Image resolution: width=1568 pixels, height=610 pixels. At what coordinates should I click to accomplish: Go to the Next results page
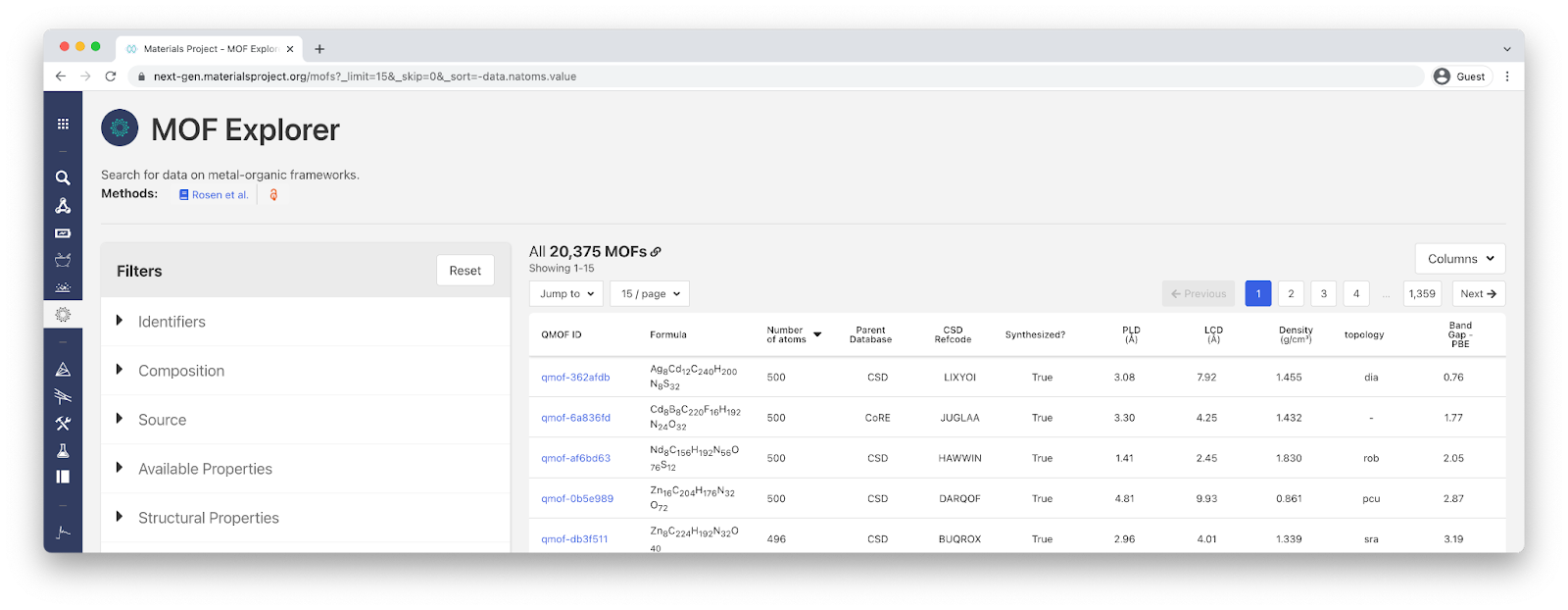point(1479,293)
